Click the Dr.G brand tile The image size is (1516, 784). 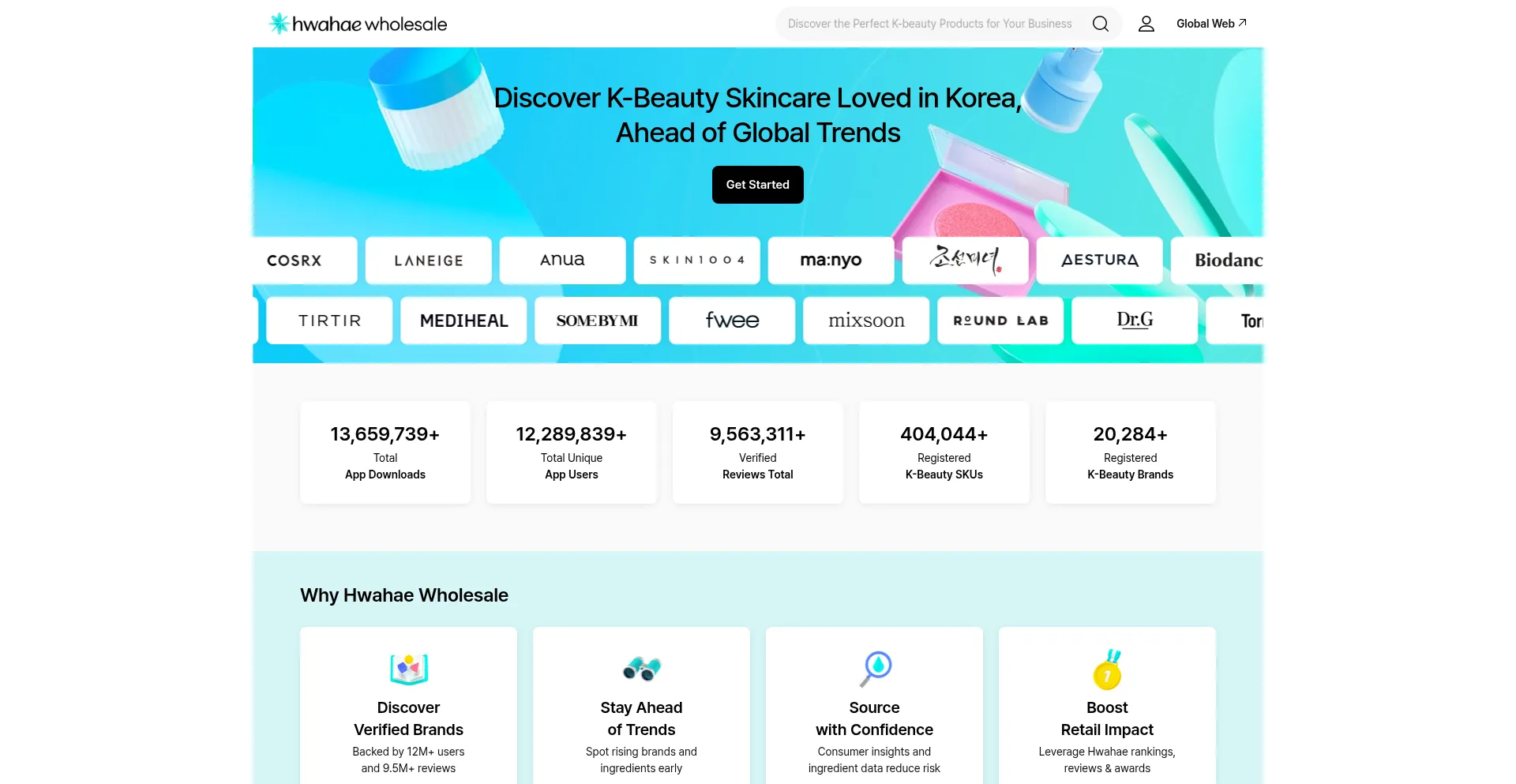click(1134, 321)
